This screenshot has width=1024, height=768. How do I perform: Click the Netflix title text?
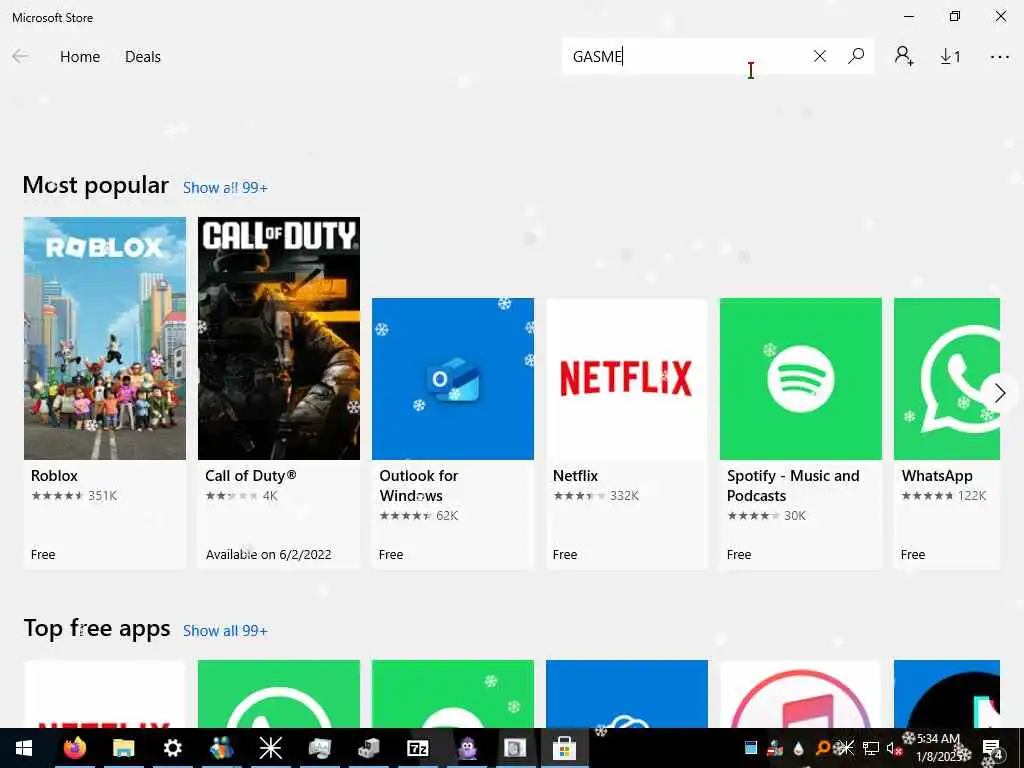click(575, 476)
